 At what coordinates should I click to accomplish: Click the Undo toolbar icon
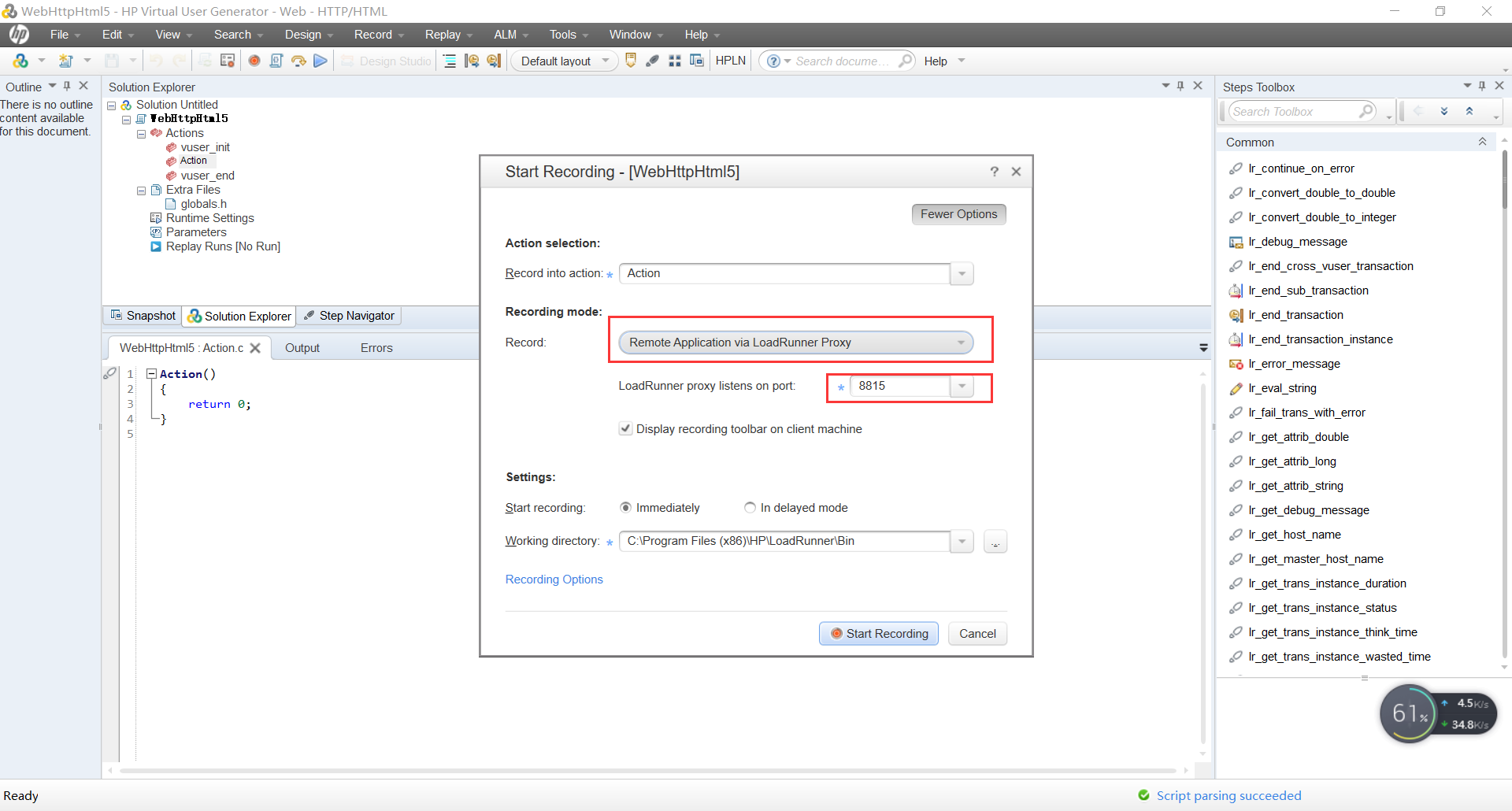[157, 61]
